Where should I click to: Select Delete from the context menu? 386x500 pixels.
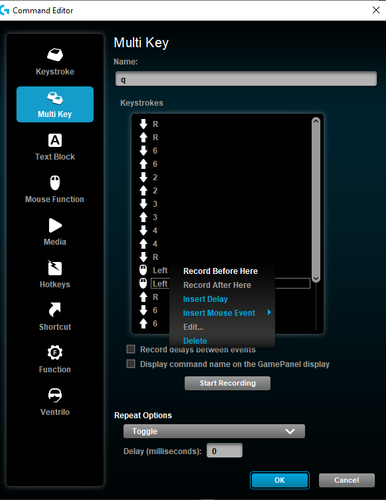point(195,341)
